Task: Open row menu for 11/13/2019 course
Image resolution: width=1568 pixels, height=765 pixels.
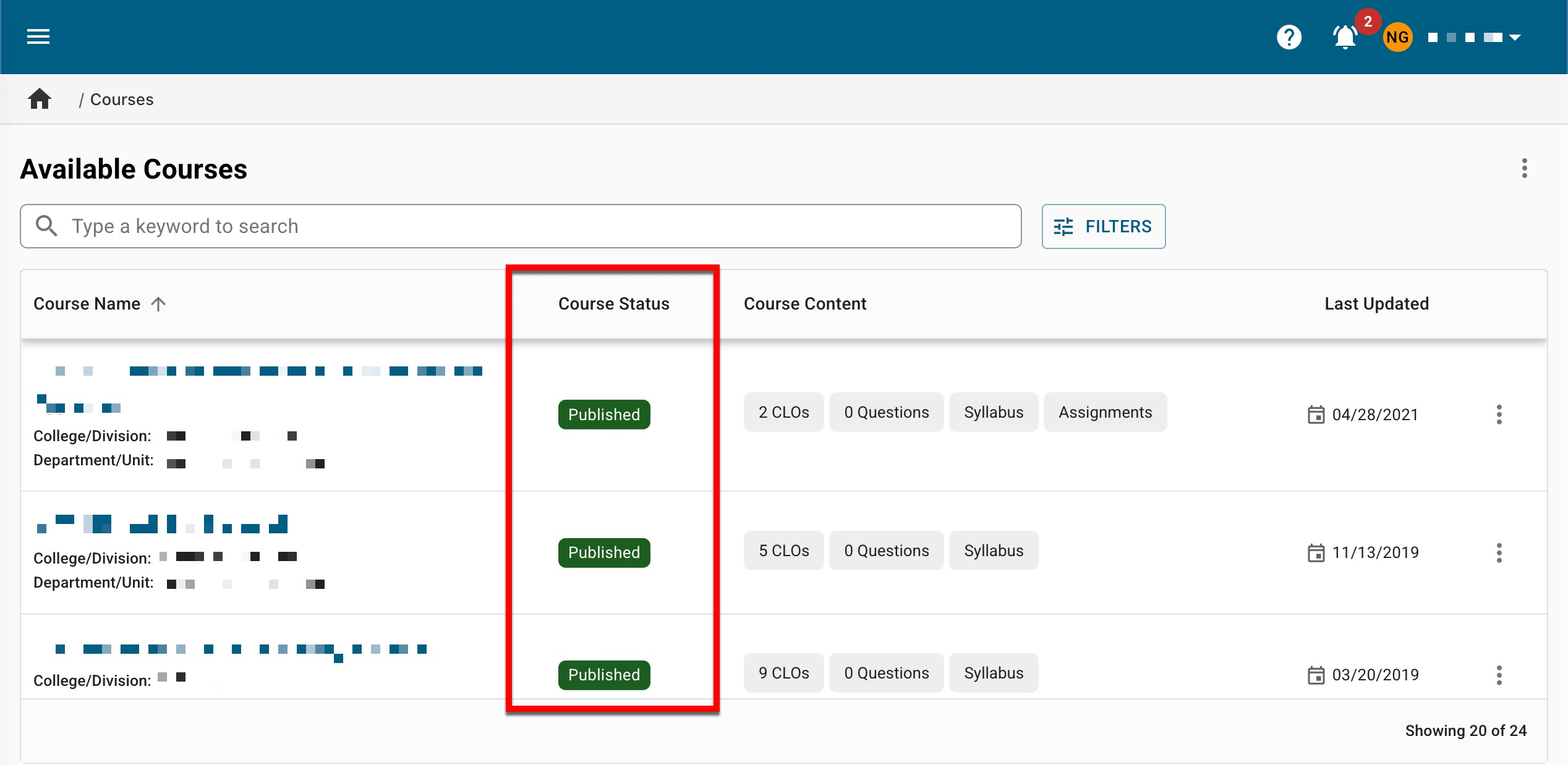Action: point(1499,552)
